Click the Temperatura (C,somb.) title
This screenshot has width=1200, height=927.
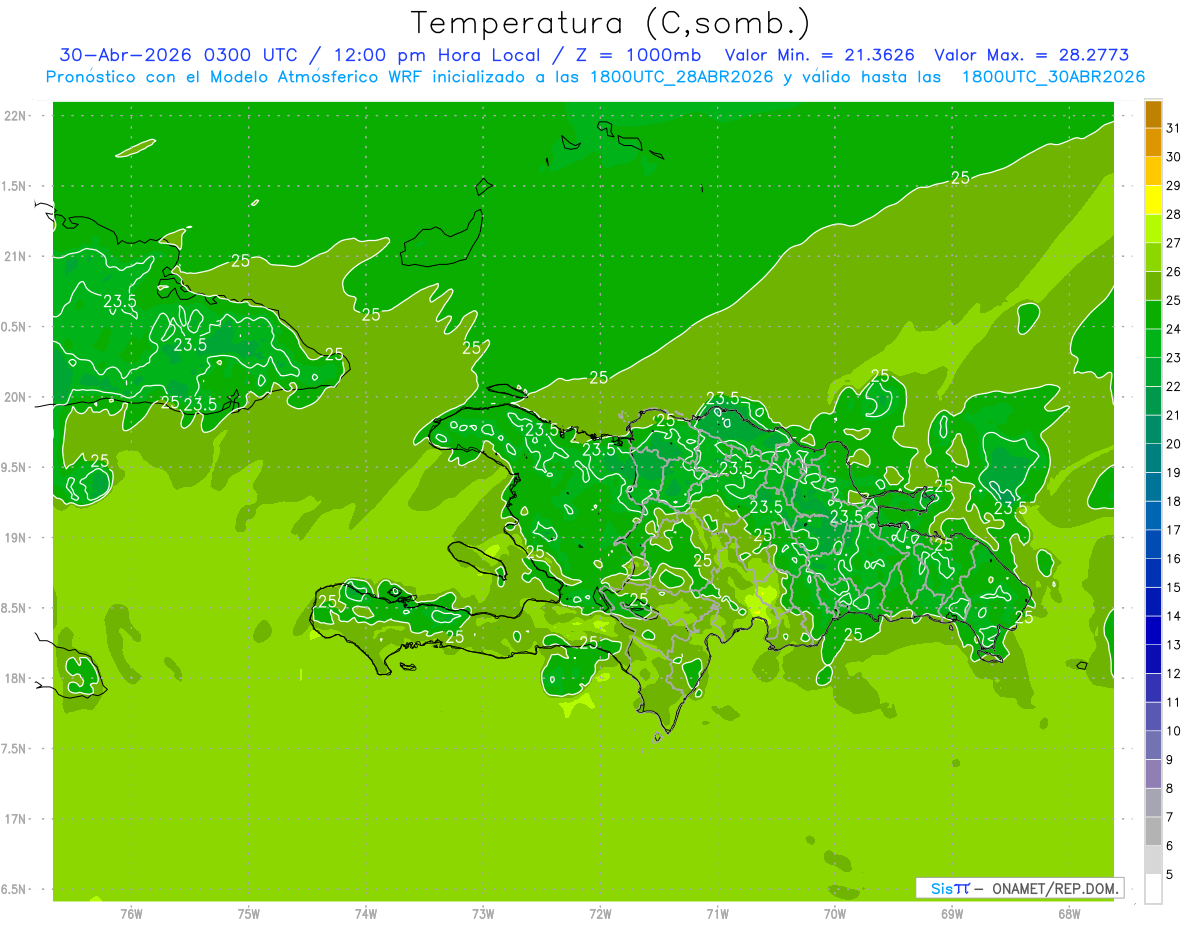coord(610,23)
